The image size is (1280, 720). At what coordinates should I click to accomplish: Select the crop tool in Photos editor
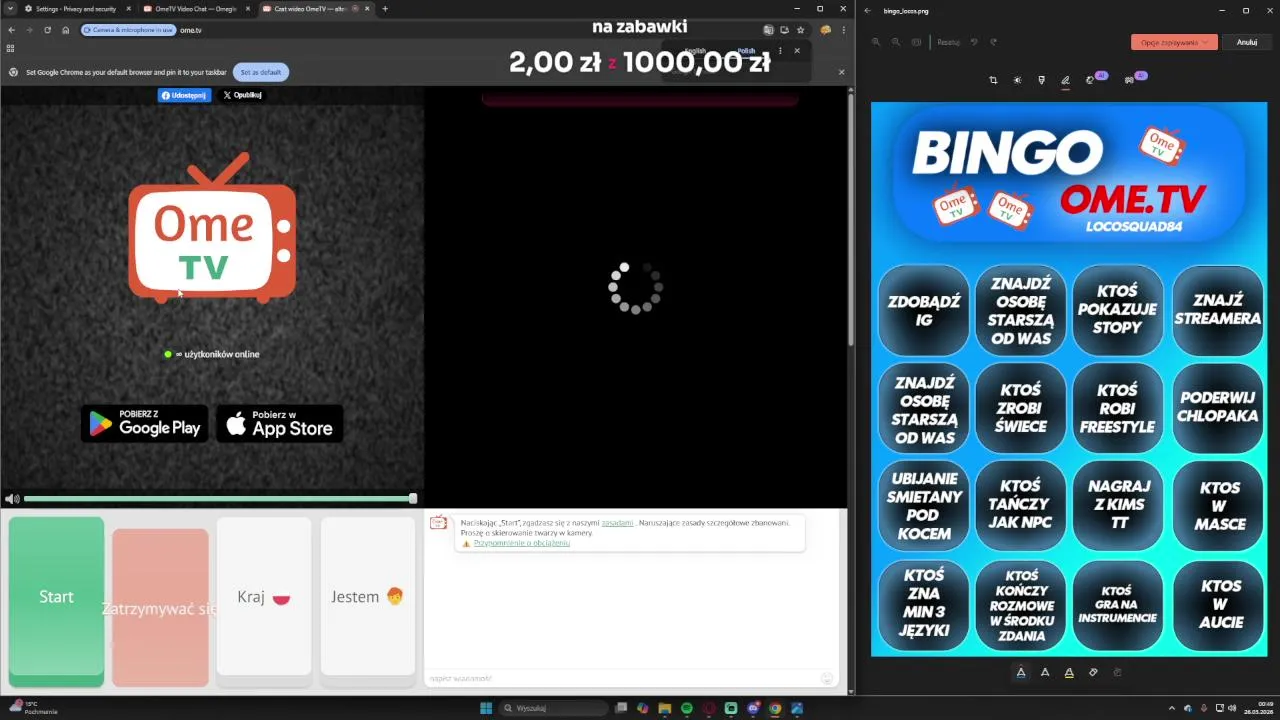tap(993, 80)
